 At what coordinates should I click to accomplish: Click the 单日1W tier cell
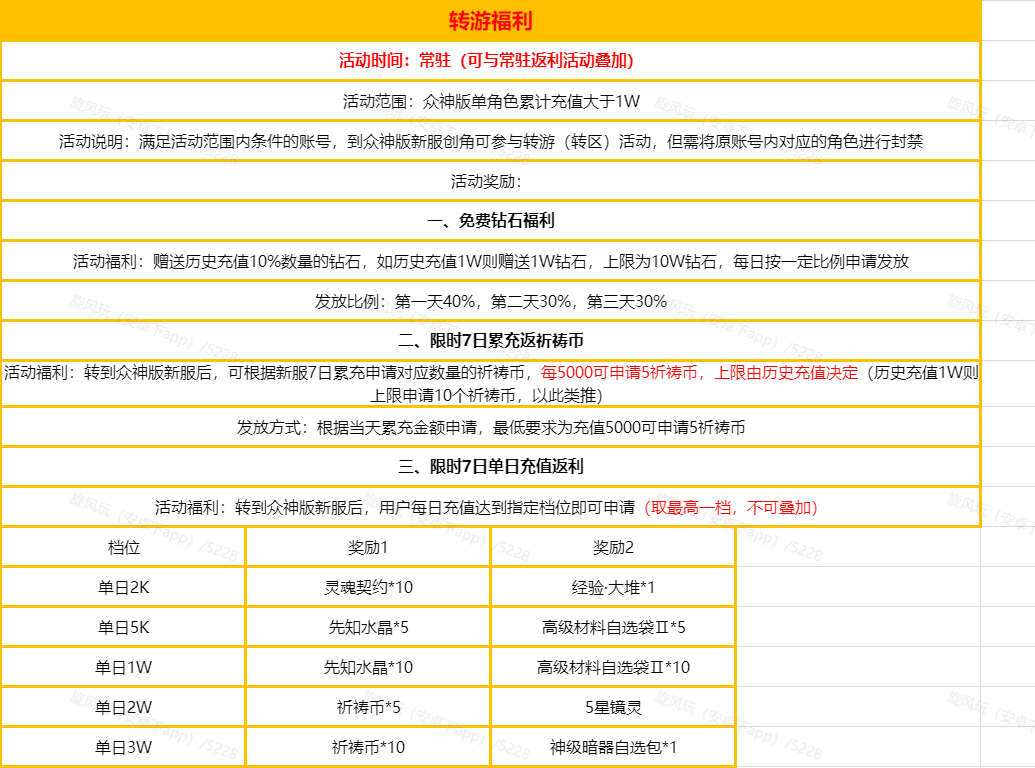tap(123, 668)
